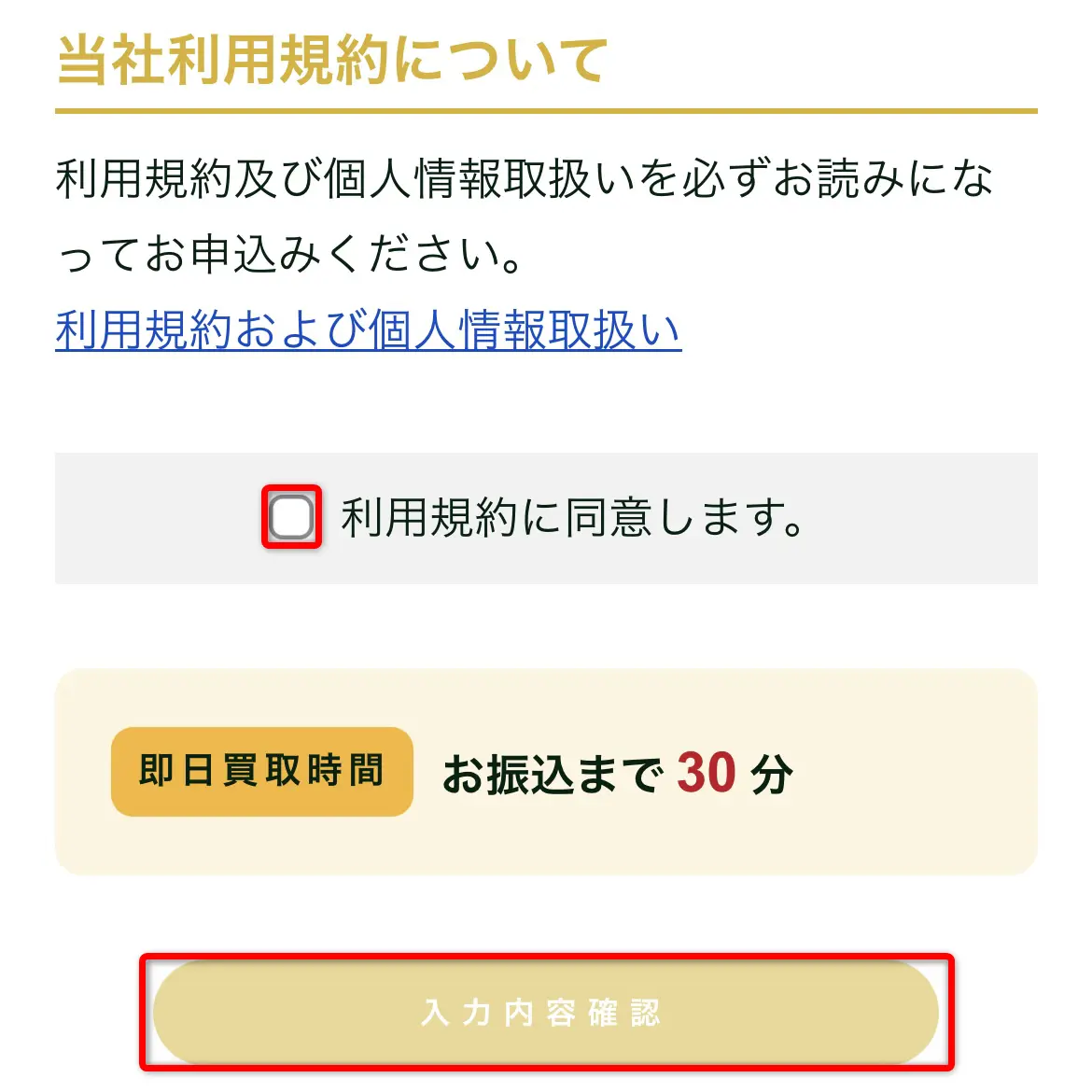Click the heading 当社利用規約について
Image resolution: width=1092 pixels, height=1092 pixels.
tap(332, 61)
